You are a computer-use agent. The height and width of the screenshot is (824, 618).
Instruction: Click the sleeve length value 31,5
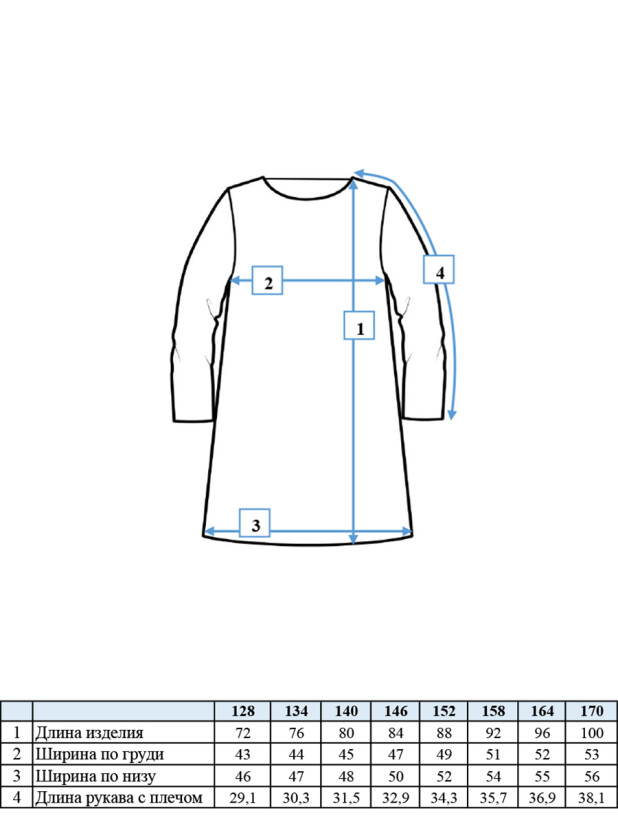point(346,798)
